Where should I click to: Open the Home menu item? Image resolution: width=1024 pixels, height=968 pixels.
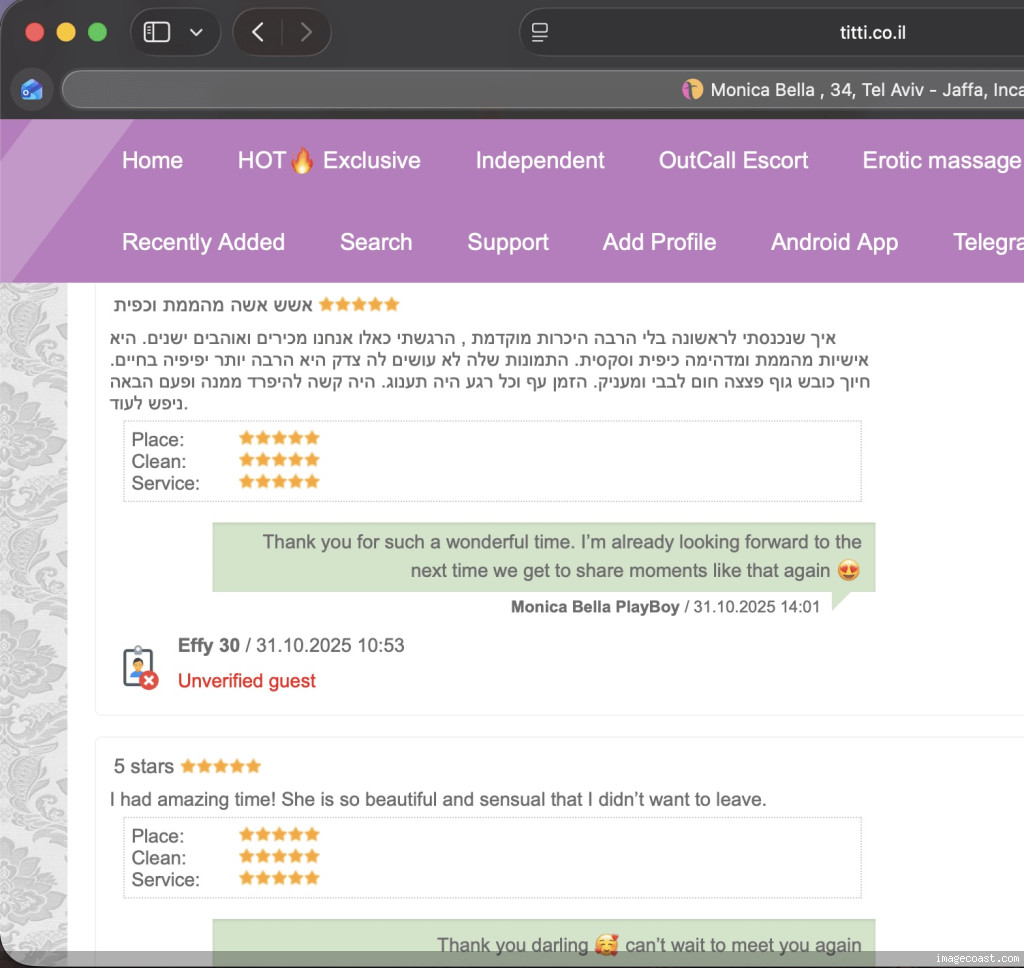pyautogui.click(x=152, y=160)
